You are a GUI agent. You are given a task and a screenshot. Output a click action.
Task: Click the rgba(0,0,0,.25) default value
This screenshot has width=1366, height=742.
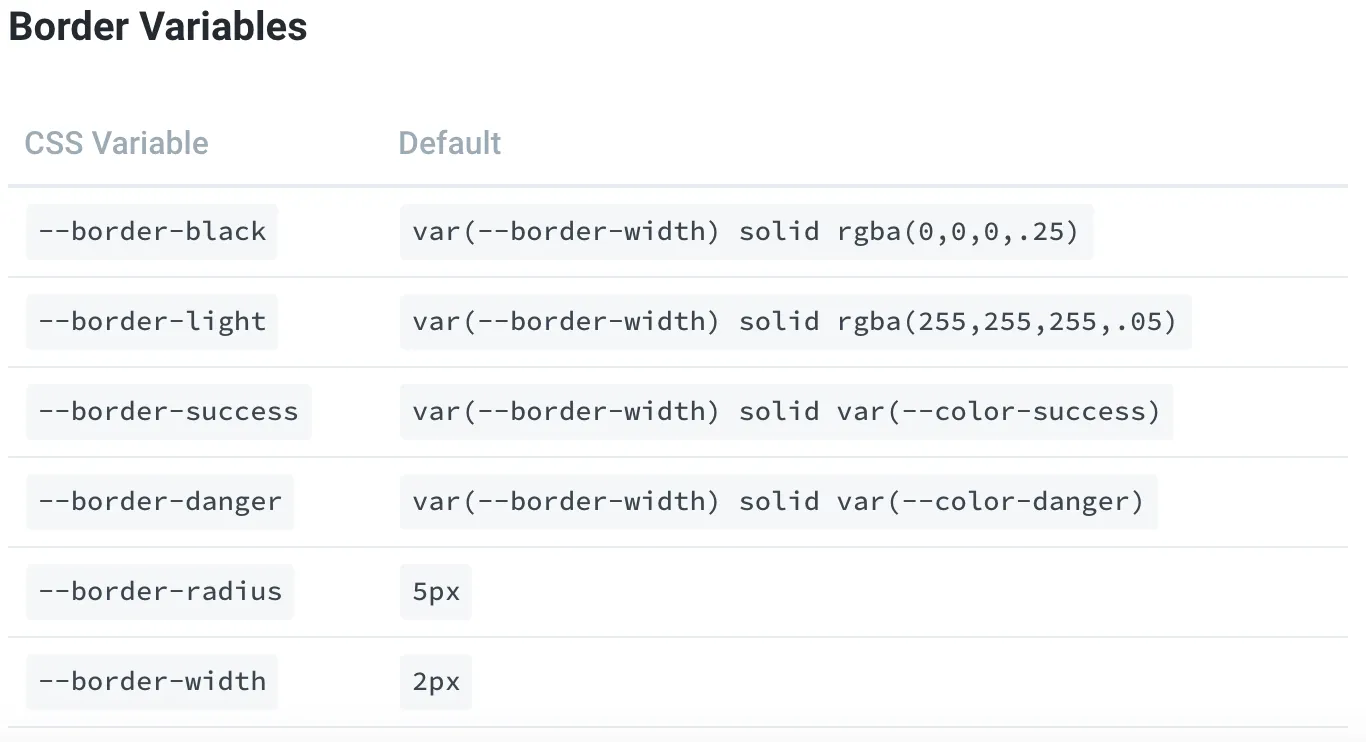tap(959, 232)
